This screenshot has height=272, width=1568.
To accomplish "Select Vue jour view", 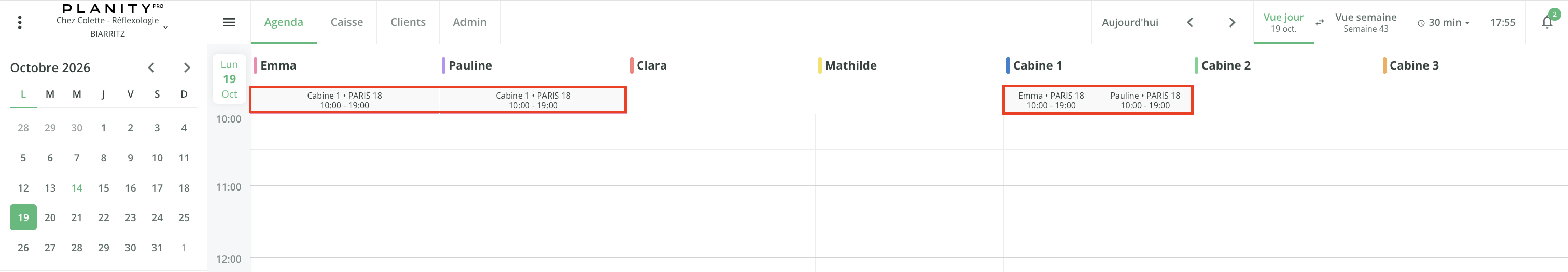I will [1283, 22].
